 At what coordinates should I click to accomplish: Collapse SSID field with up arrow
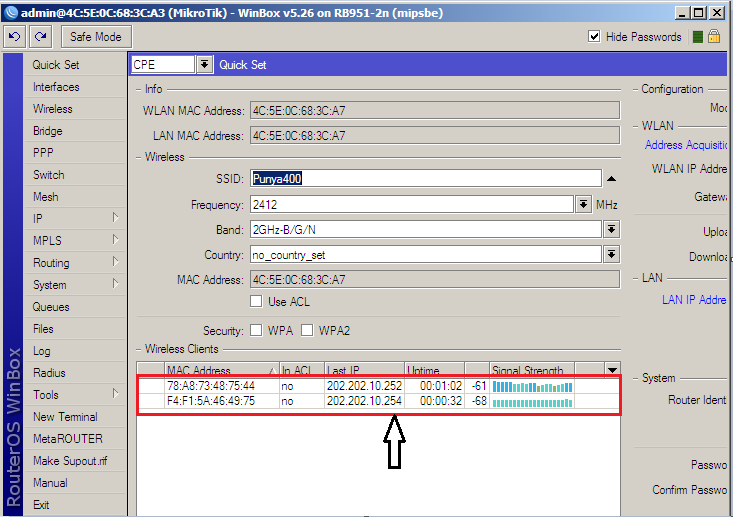point(611,179)
